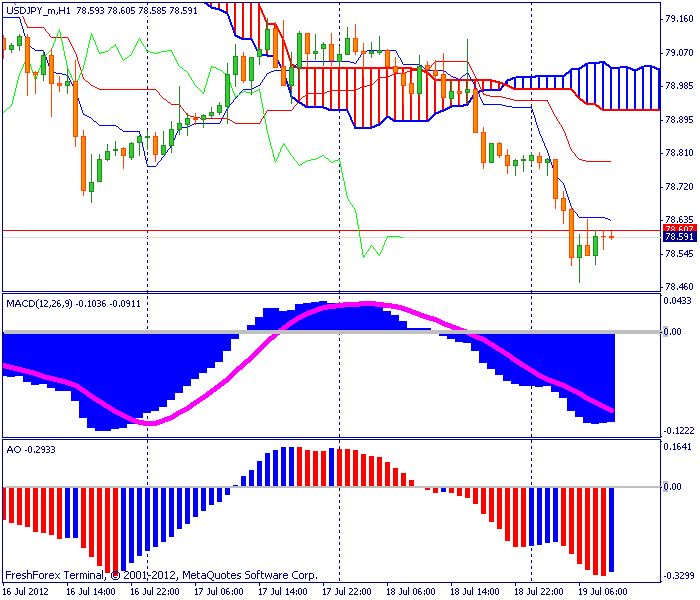Viewport: 700px width, 600px height.
Task: Click the 0.1641 AO scale value
Action: click(678, 447)
